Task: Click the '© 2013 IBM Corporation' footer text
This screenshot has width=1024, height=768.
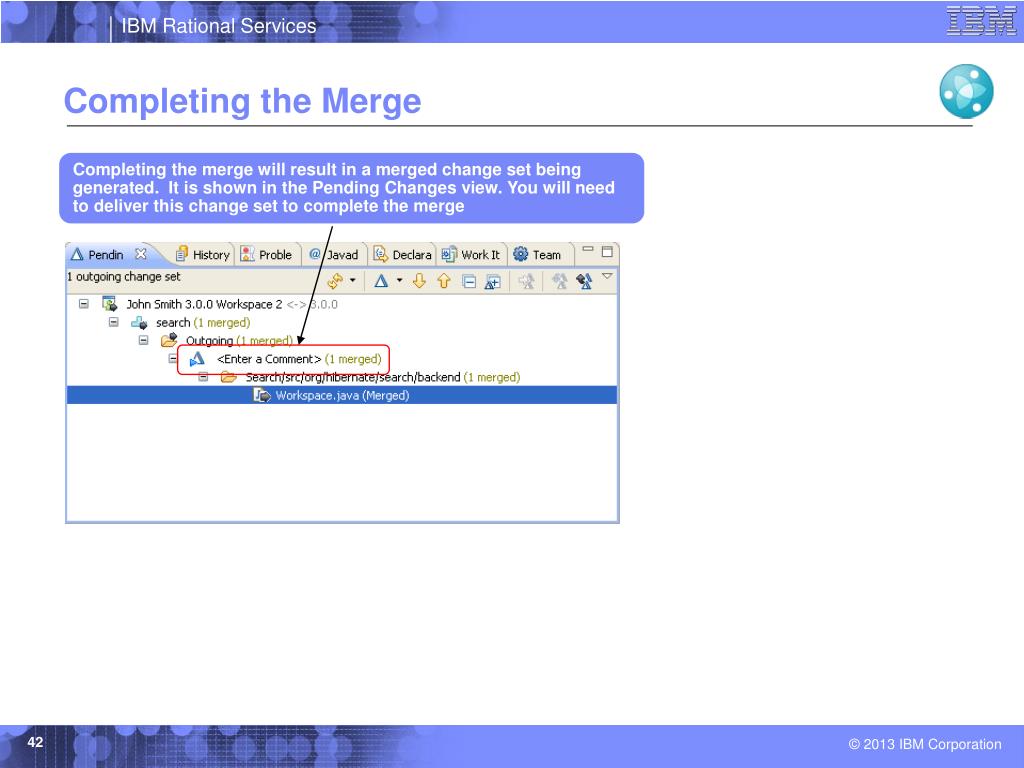Action: 925,744
